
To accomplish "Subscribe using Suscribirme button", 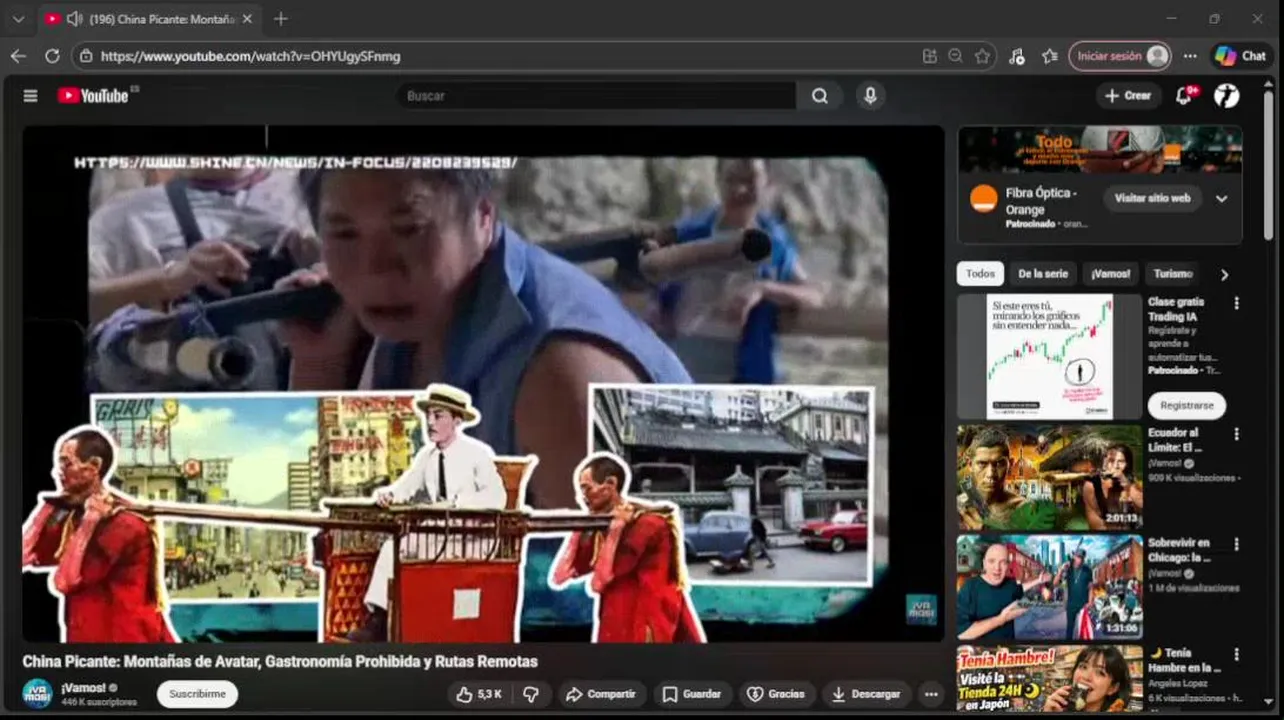I will [197, 694].
